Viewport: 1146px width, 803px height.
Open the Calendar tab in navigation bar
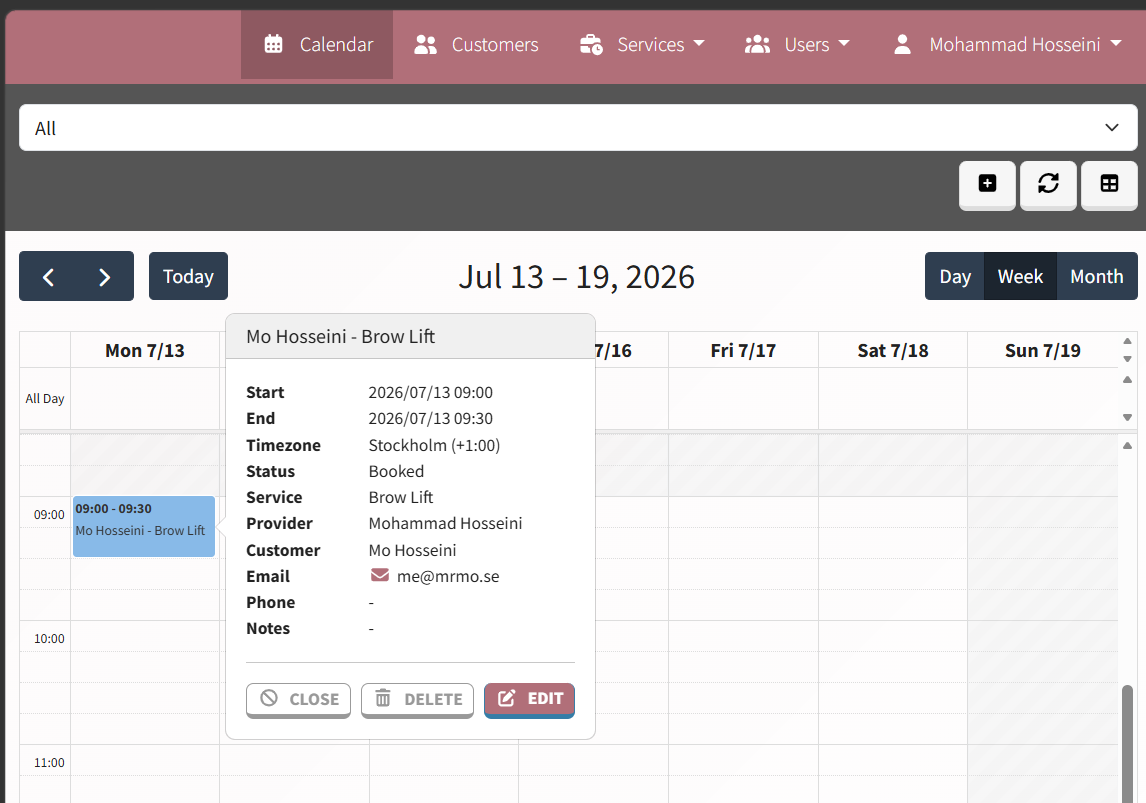click(317, 45)
